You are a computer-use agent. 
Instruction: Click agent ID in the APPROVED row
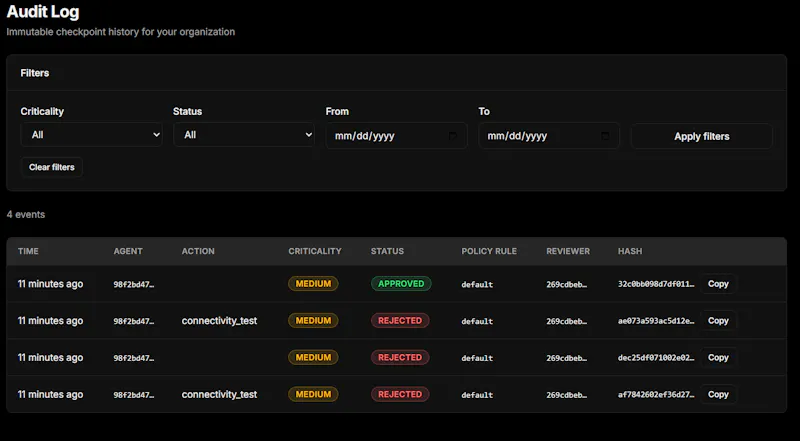click(x=134, y=284)
